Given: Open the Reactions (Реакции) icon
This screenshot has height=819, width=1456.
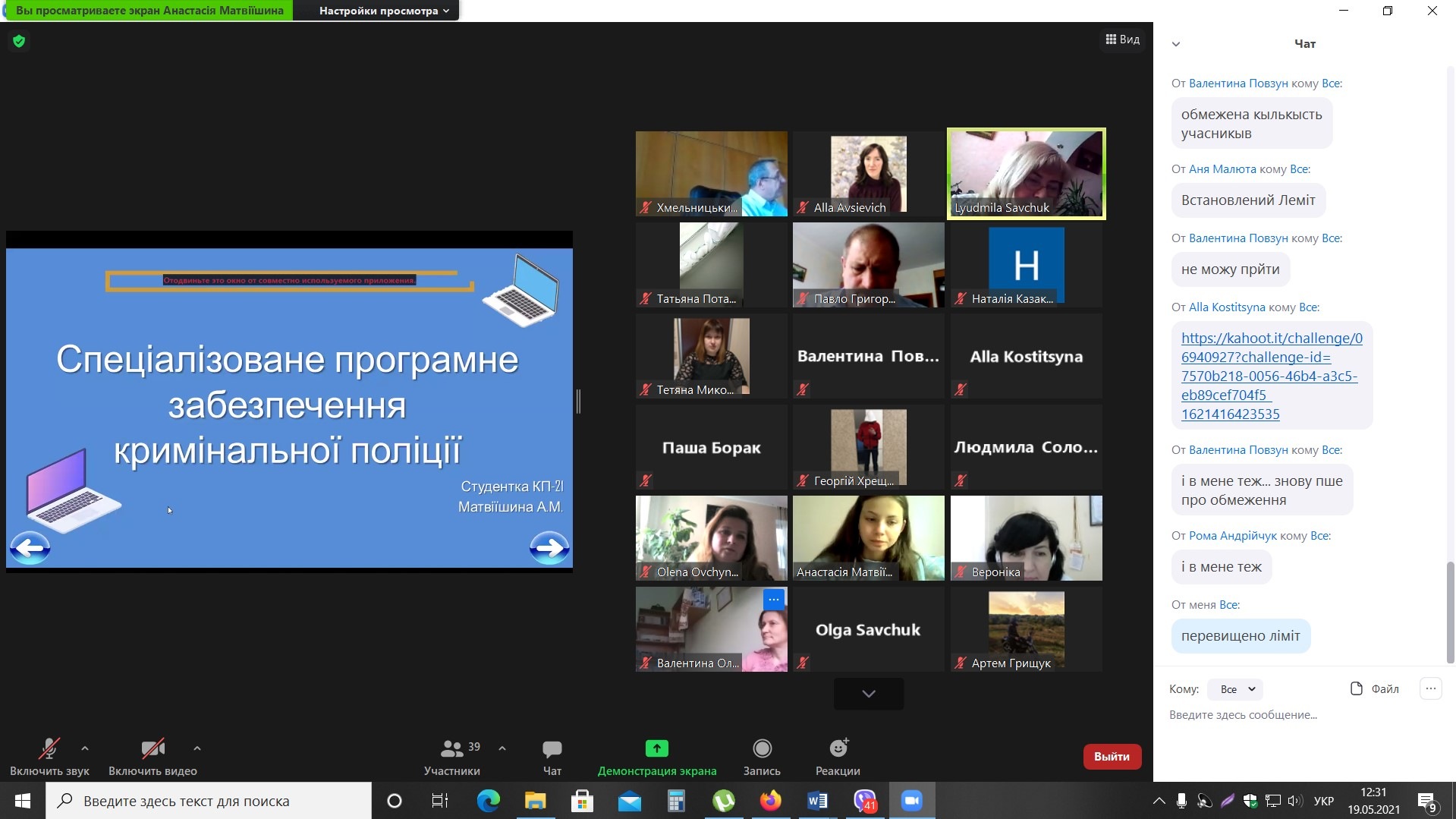Looking at the screenshot, I should pyautogui.click(x=838, y=749).
